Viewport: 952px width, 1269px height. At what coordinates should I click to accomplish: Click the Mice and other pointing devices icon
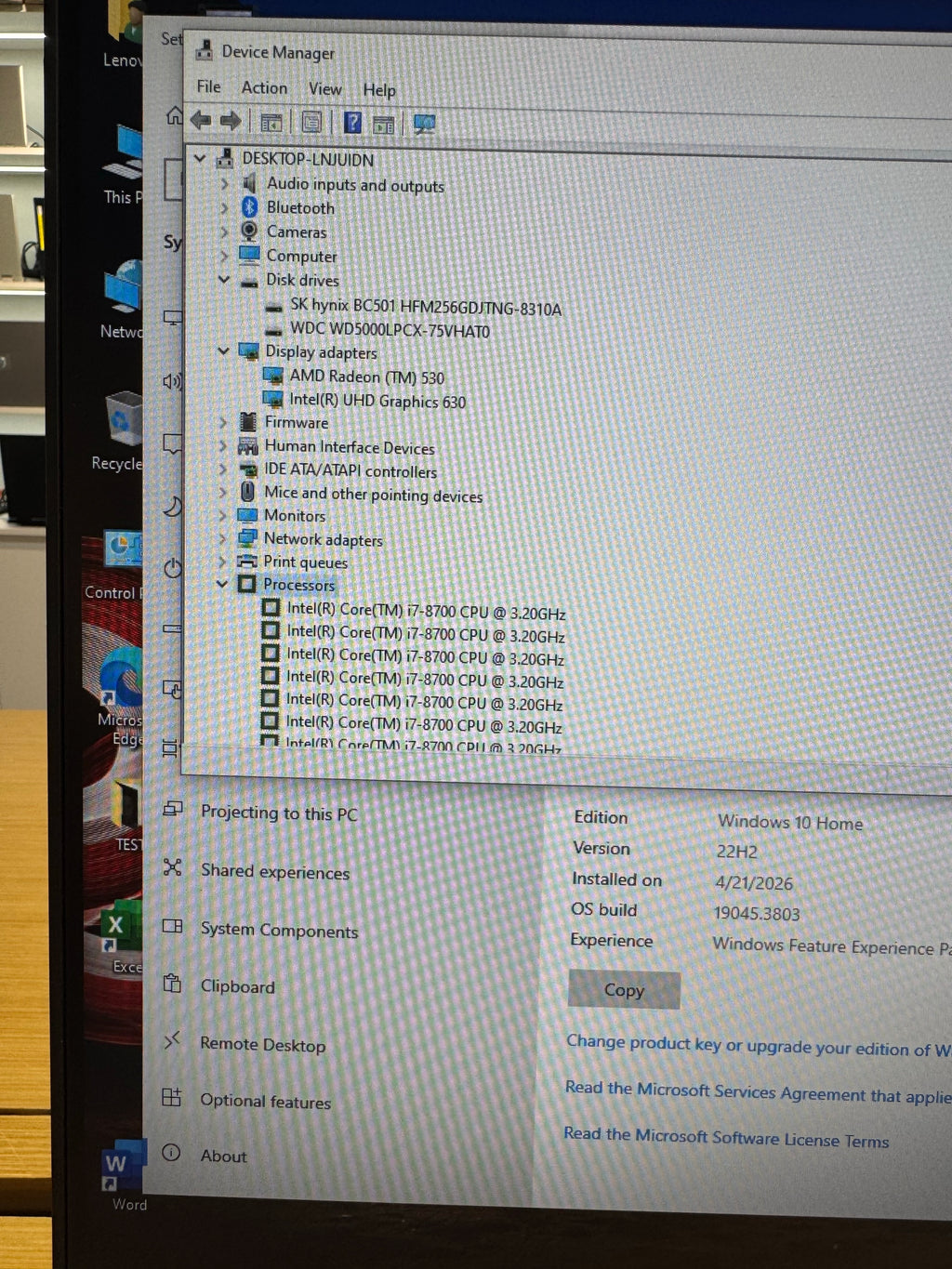pos(247,492)
